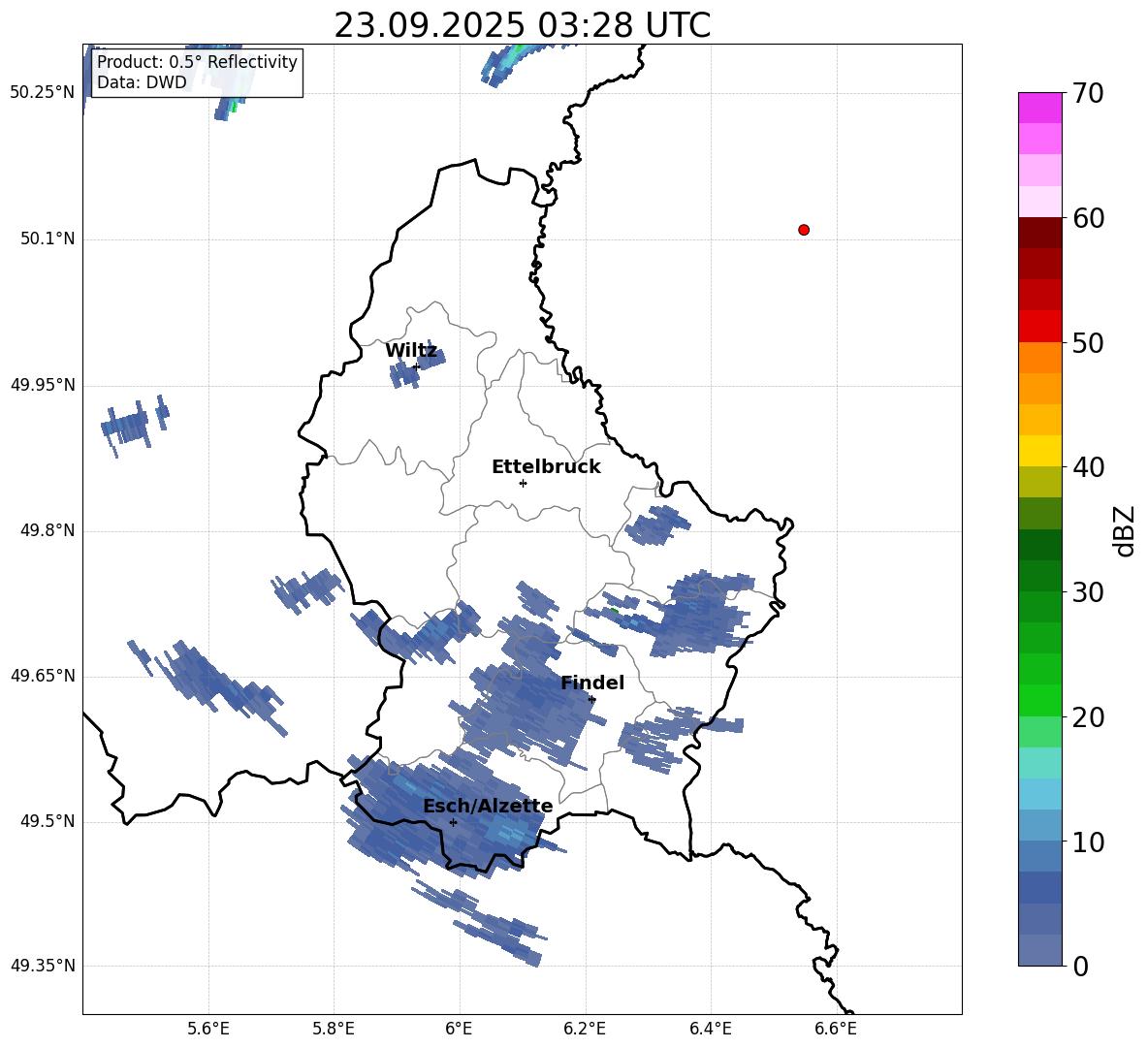Click the Wiltz location cross marker
Viewport: 1148px width, 1048px height.
416,366
